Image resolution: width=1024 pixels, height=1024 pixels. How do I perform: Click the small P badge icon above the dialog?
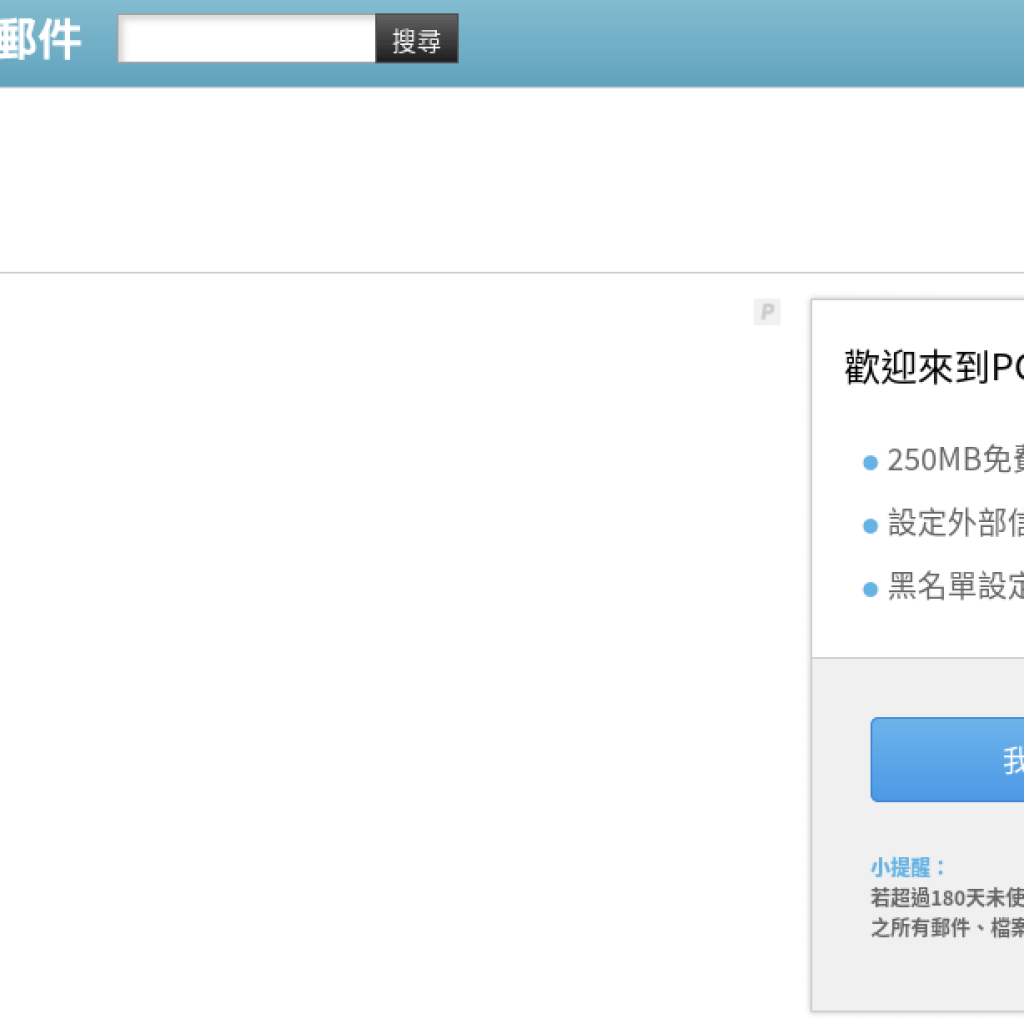pyautogui.click(x=766, y=312)
